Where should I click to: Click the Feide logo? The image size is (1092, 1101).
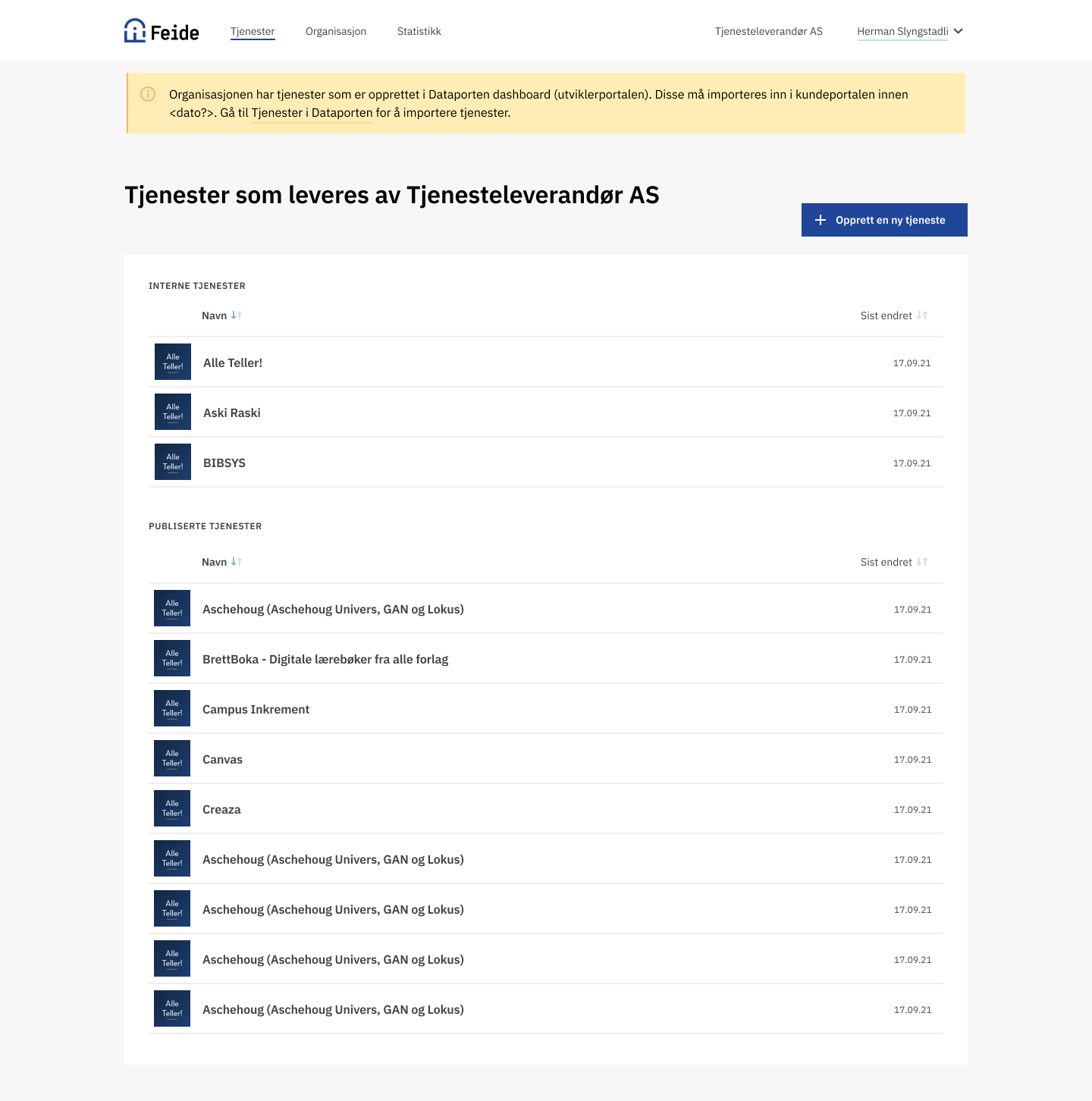pyautogui.click(x=162, y=31)
